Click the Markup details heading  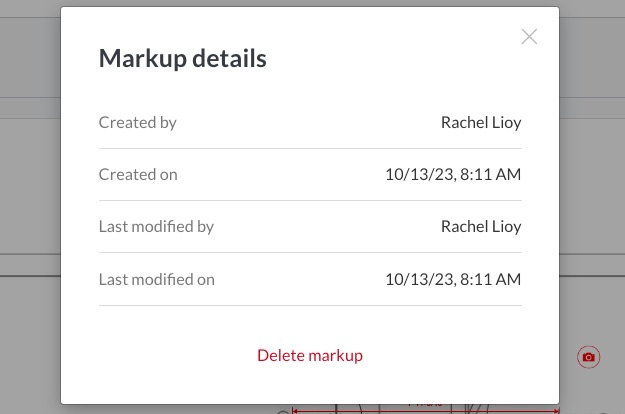[x=182, y=59]
